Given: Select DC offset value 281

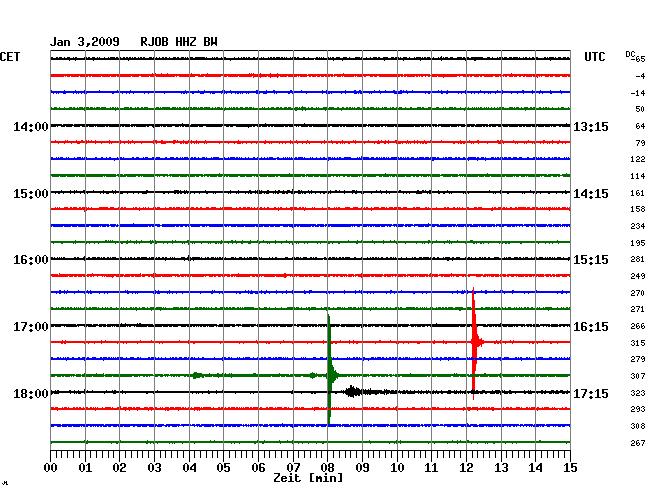Looking at the screenshot, I should click(x=638, y=259).
